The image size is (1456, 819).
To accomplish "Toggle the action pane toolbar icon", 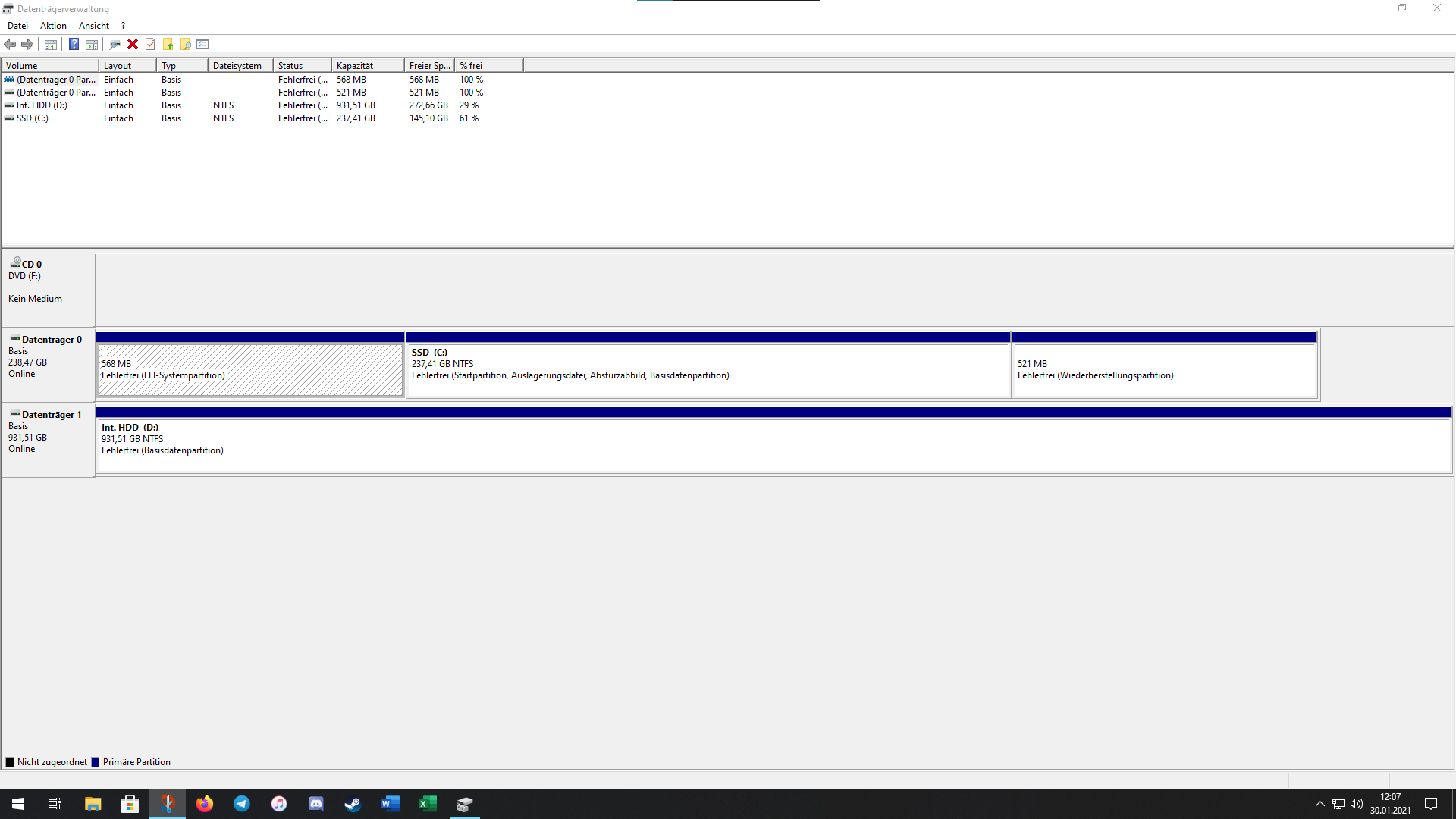I will [x=92, y=44].
